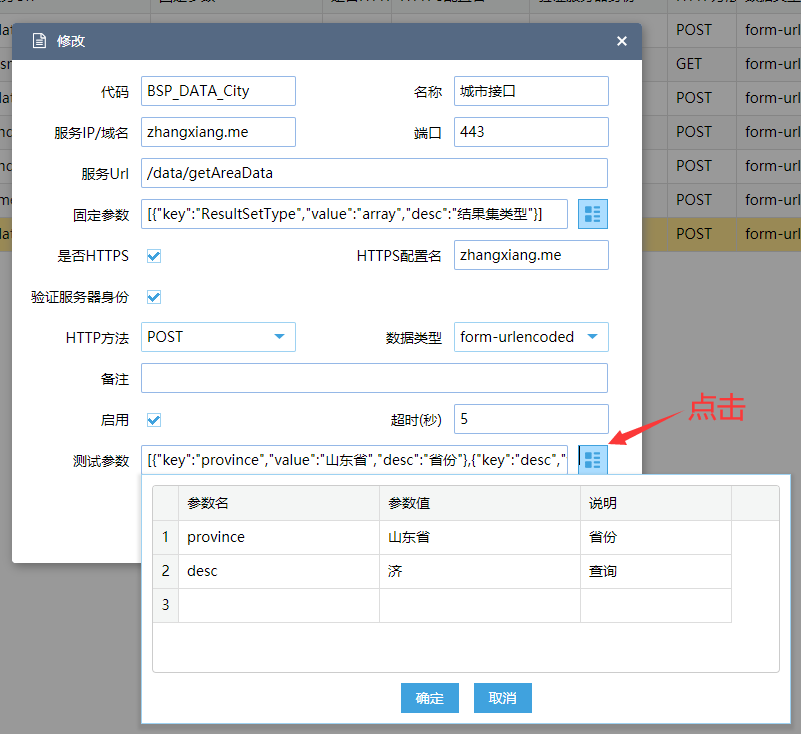Viewport: 801px width, 734px height.
Task: Click the document icon in the 修改 title bar
Action: coord(38,41)
